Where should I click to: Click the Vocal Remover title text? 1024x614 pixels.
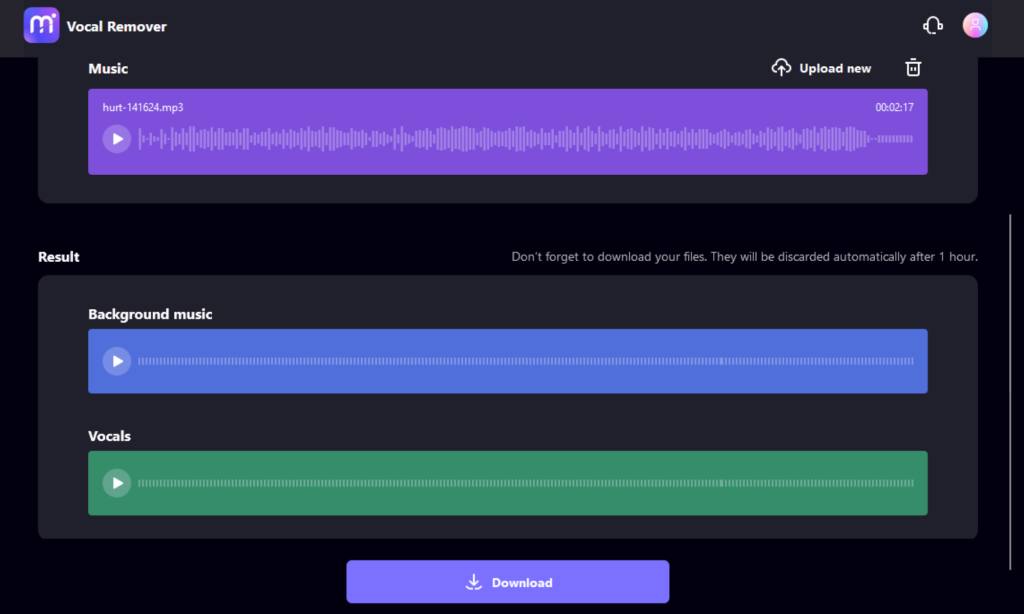(116, 26)
